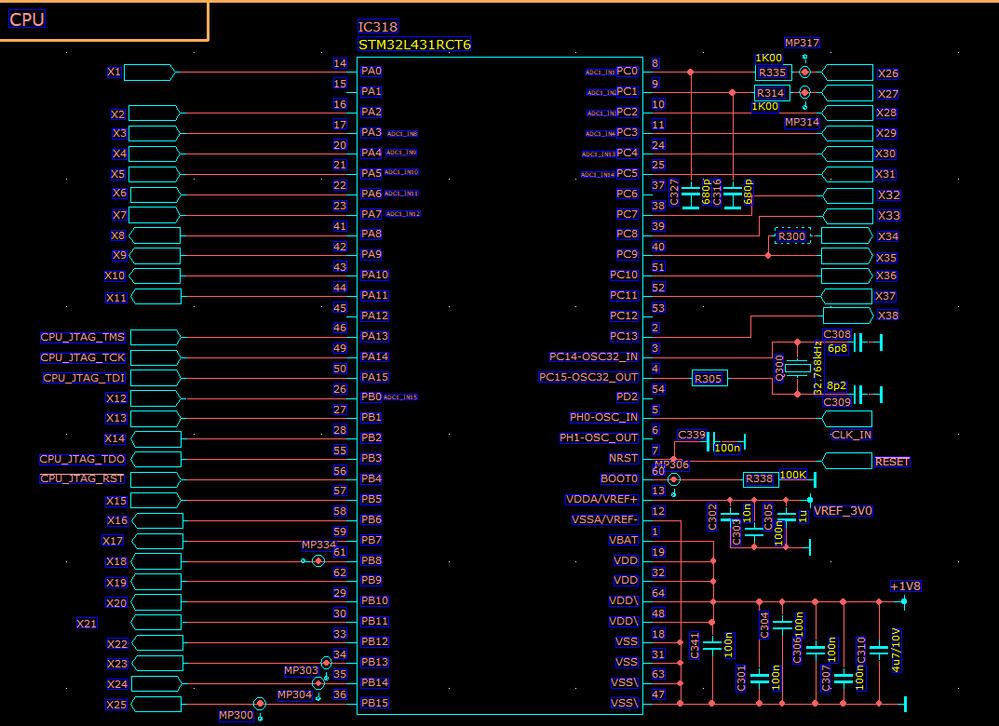Select capacitor C341 symbol
The image size is (999, 726).
(x=712, y=643)
